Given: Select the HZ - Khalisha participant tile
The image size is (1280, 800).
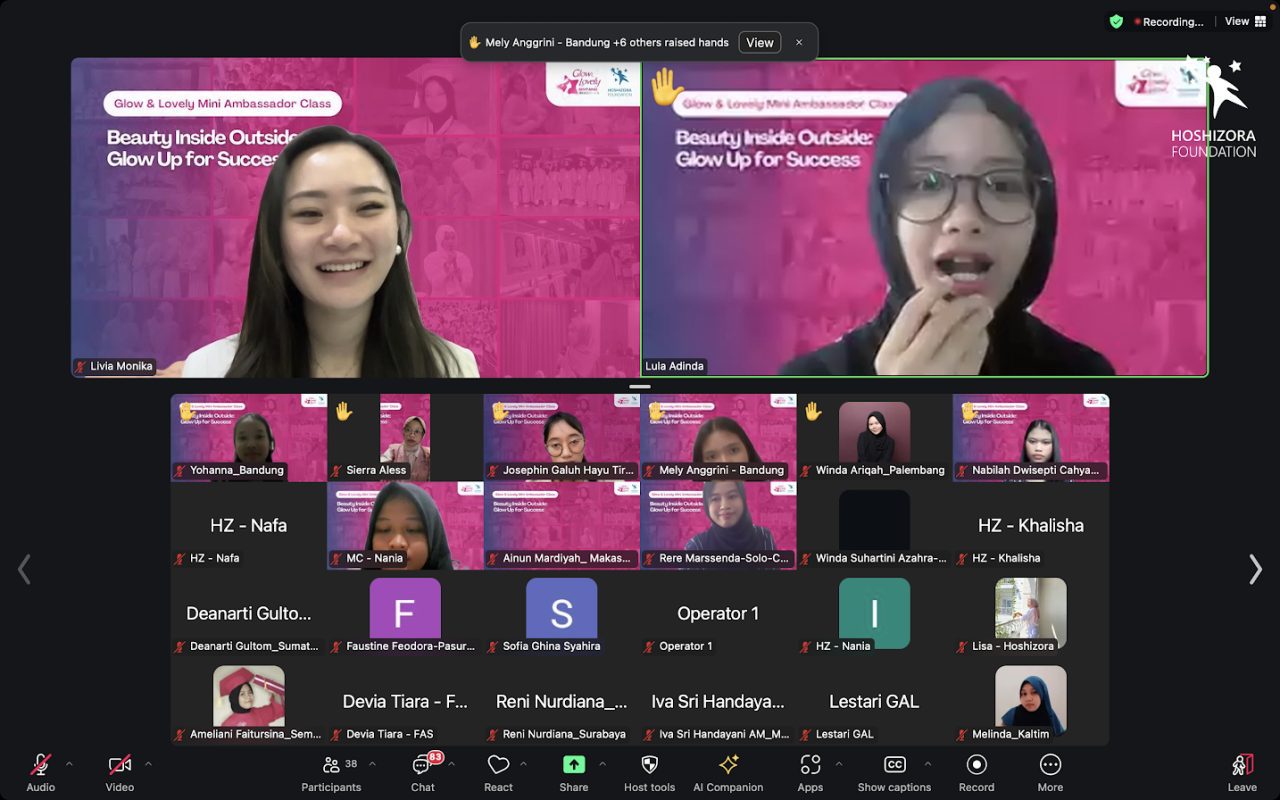Looking at the screenshot, I should tap(1031, 525).
